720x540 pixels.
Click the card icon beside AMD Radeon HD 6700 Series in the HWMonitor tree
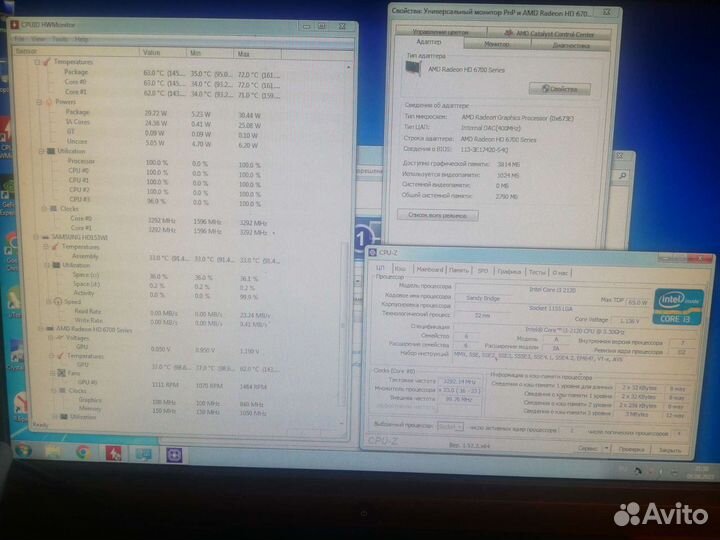click(50, 329)
